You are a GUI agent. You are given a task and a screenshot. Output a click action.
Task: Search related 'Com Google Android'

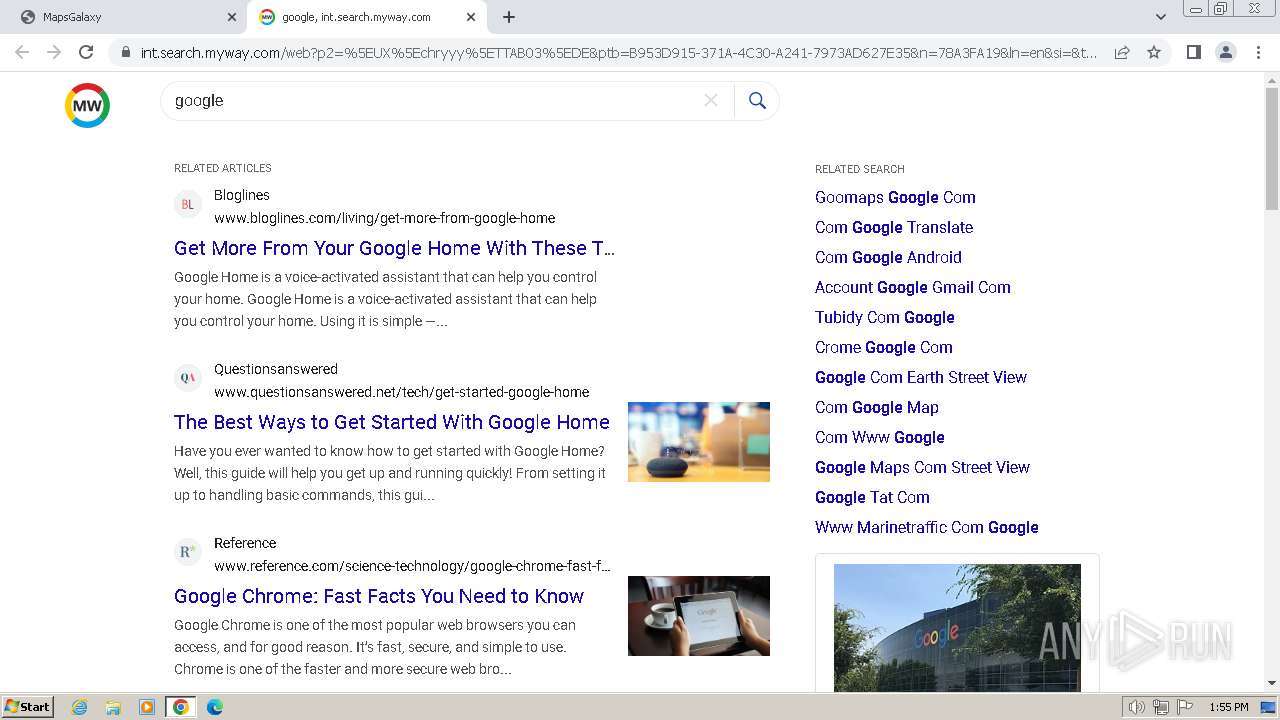888,257
